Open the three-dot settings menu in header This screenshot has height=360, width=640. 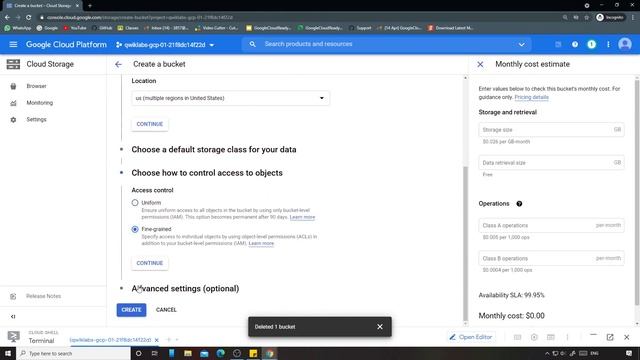[x=608, y=44]
